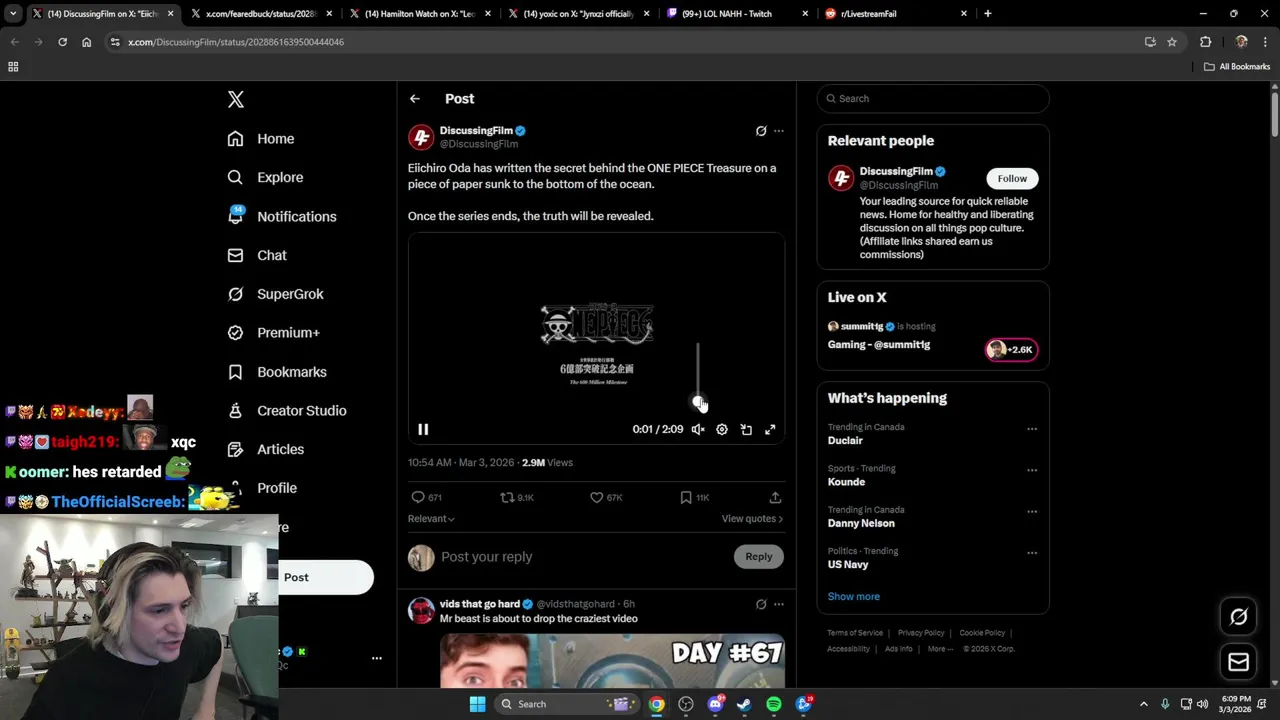The width and height of the screenshot is (1280, 720).
Task: Open more options for Duclair trend
Action: click(1032, 429)
